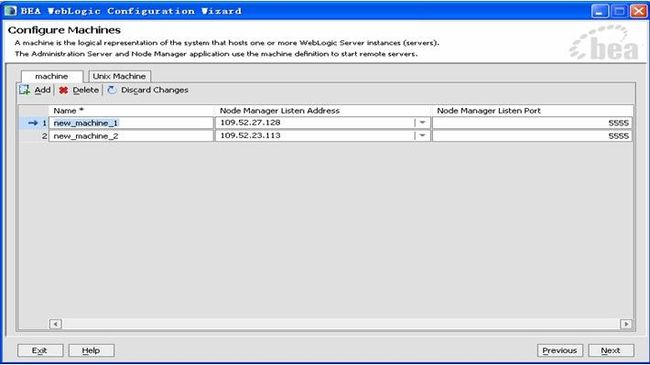Image resolution: width=650 pixels, height=365 pixels.
Task: Click the BEA WebLogic title bar icon
Action: coord(10,11)
